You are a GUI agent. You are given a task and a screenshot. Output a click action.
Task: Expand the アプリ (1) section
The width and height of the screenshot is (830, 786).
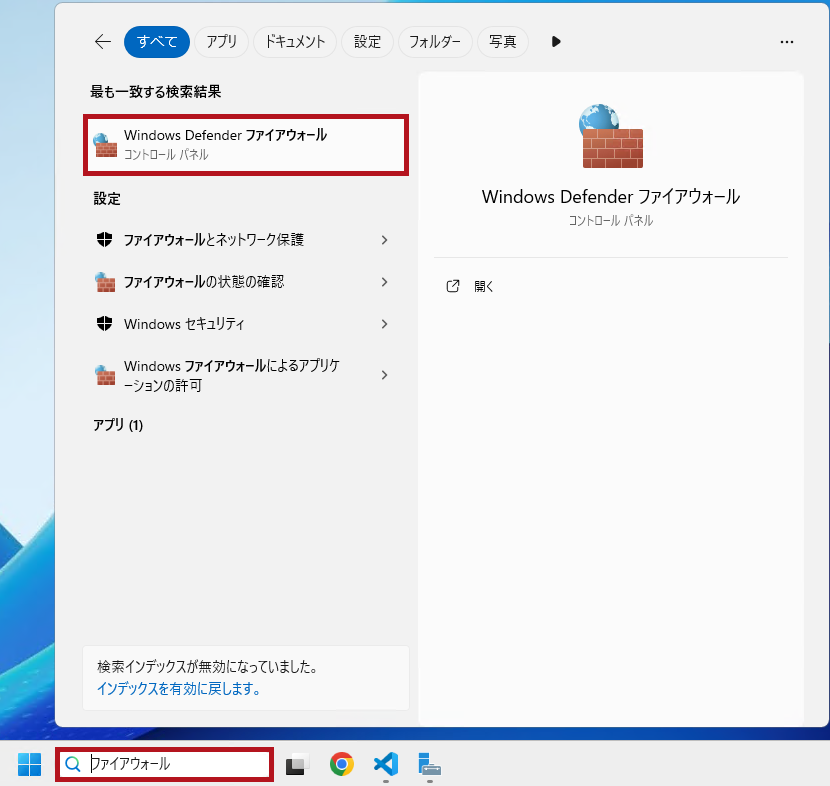[118, 425]
